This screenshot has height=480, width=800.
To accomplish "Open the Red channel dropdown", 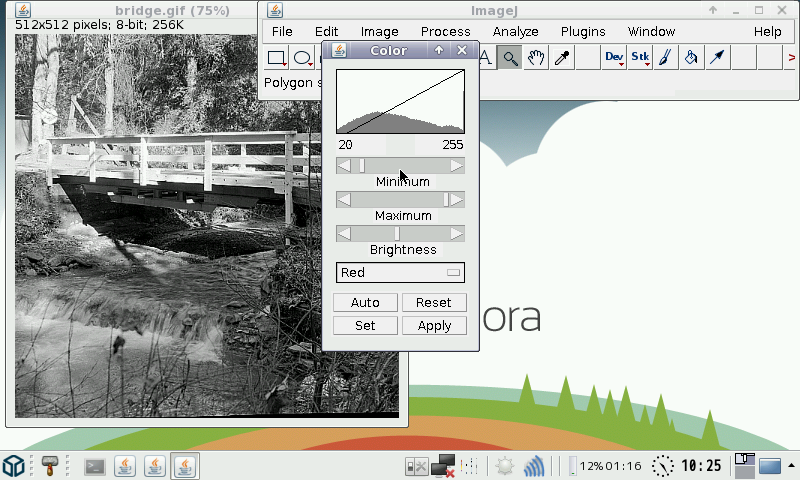I will (x=400, y=272).
